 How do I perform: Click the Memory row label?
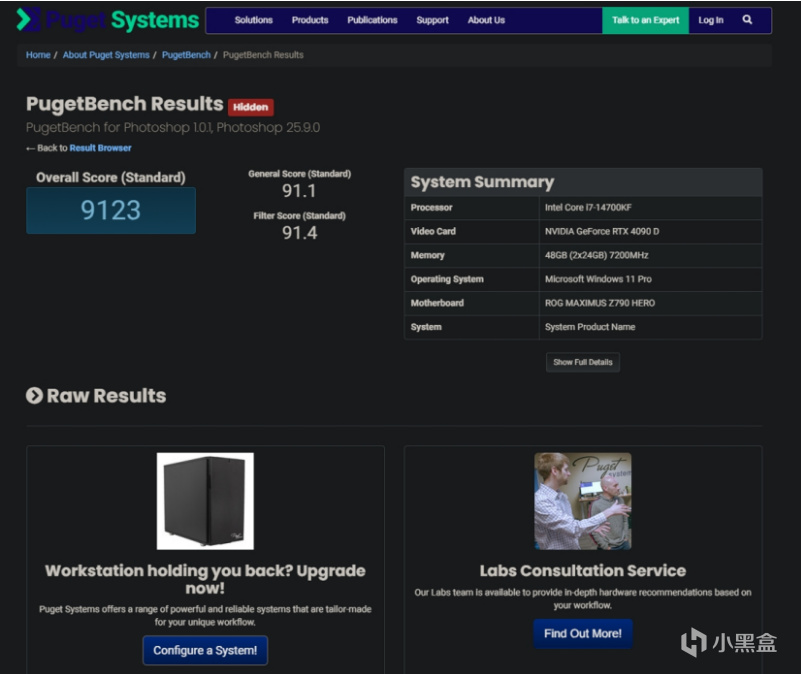[428, 255]
